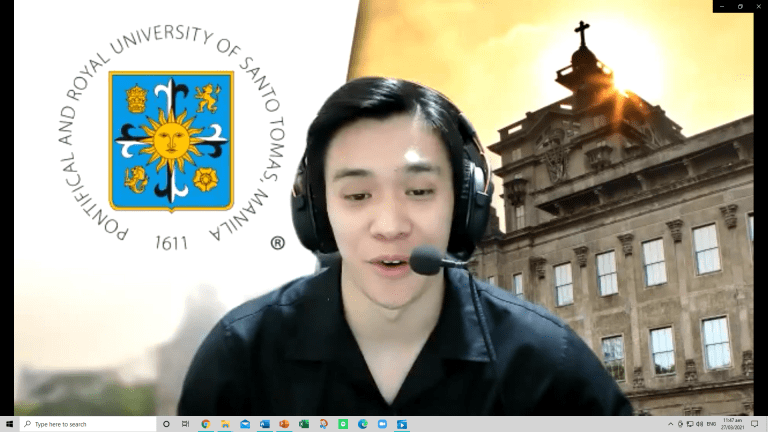Open the green square app on taskbar
768x432 pixels.
[343, 424]
